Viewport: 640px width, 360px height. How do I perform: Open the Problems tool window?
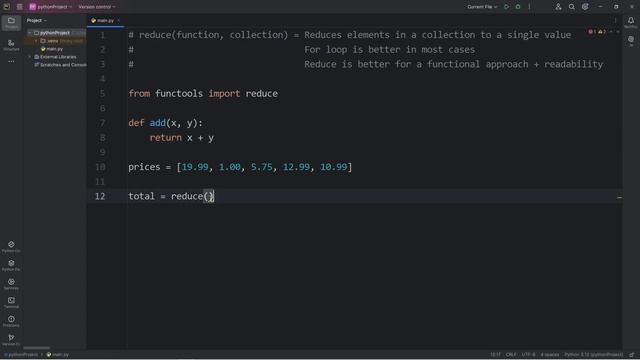click(11, 321)
